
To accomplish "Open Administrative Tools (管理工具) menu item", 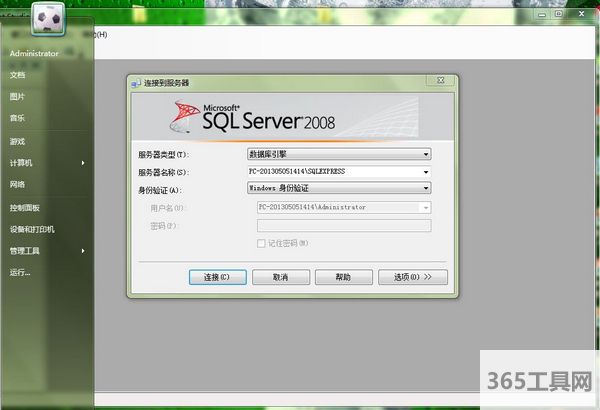I will pyautogui.click(x=25, y=251).
